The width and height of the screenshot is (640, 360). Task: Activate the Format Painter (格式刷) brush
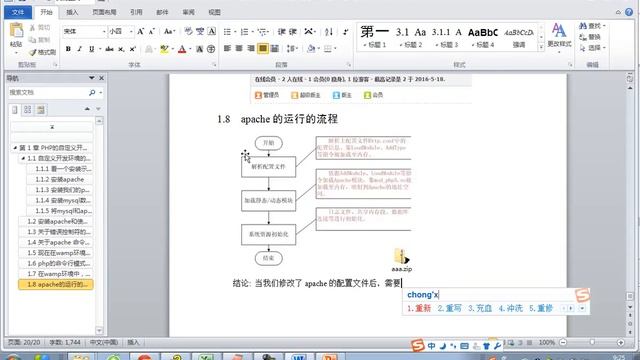(x=33, y=52)
